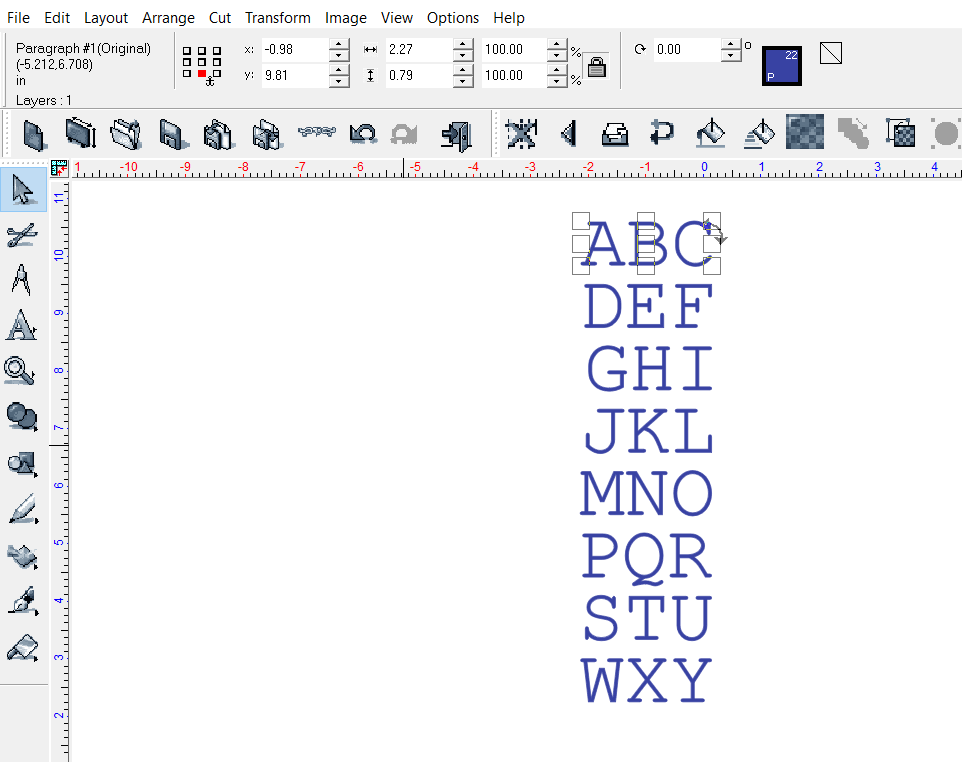Pick the compass measuring tool
This screenshot has height=762, width=962.
click(22, 280)
